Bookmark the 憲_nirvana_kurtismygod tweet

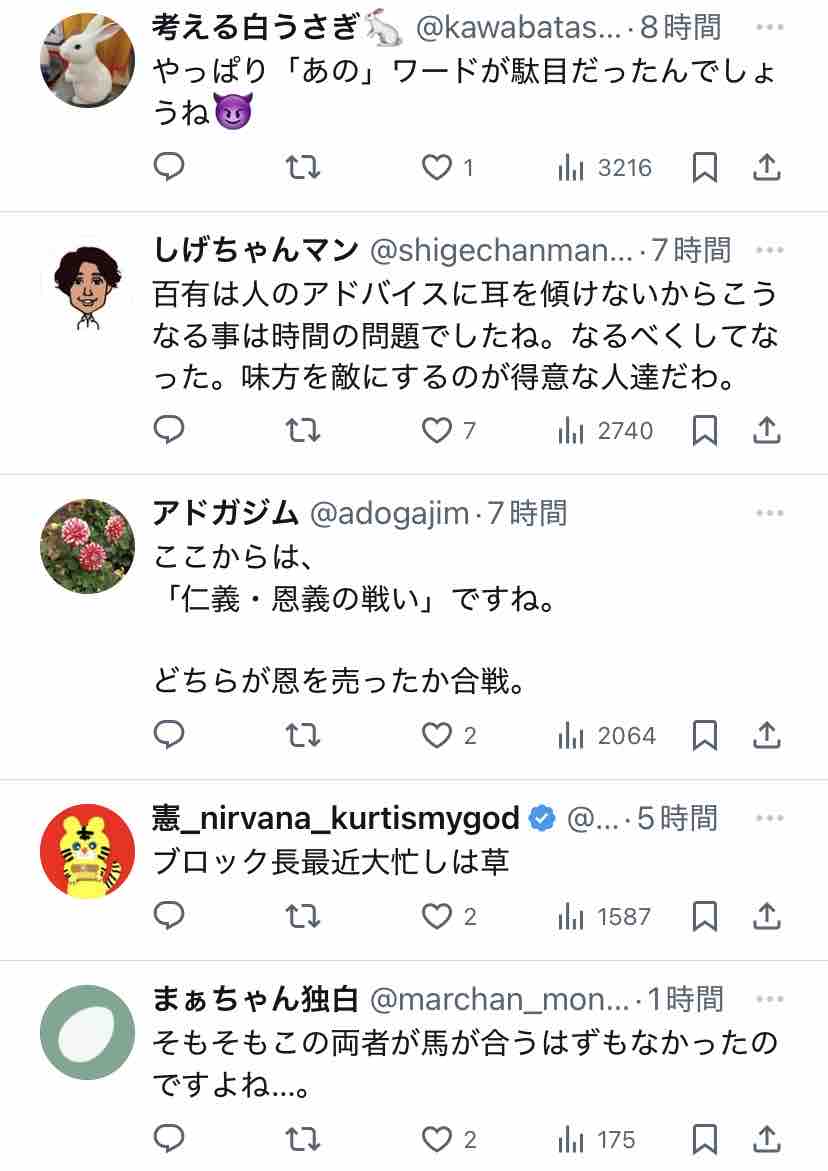click(705, 916)
